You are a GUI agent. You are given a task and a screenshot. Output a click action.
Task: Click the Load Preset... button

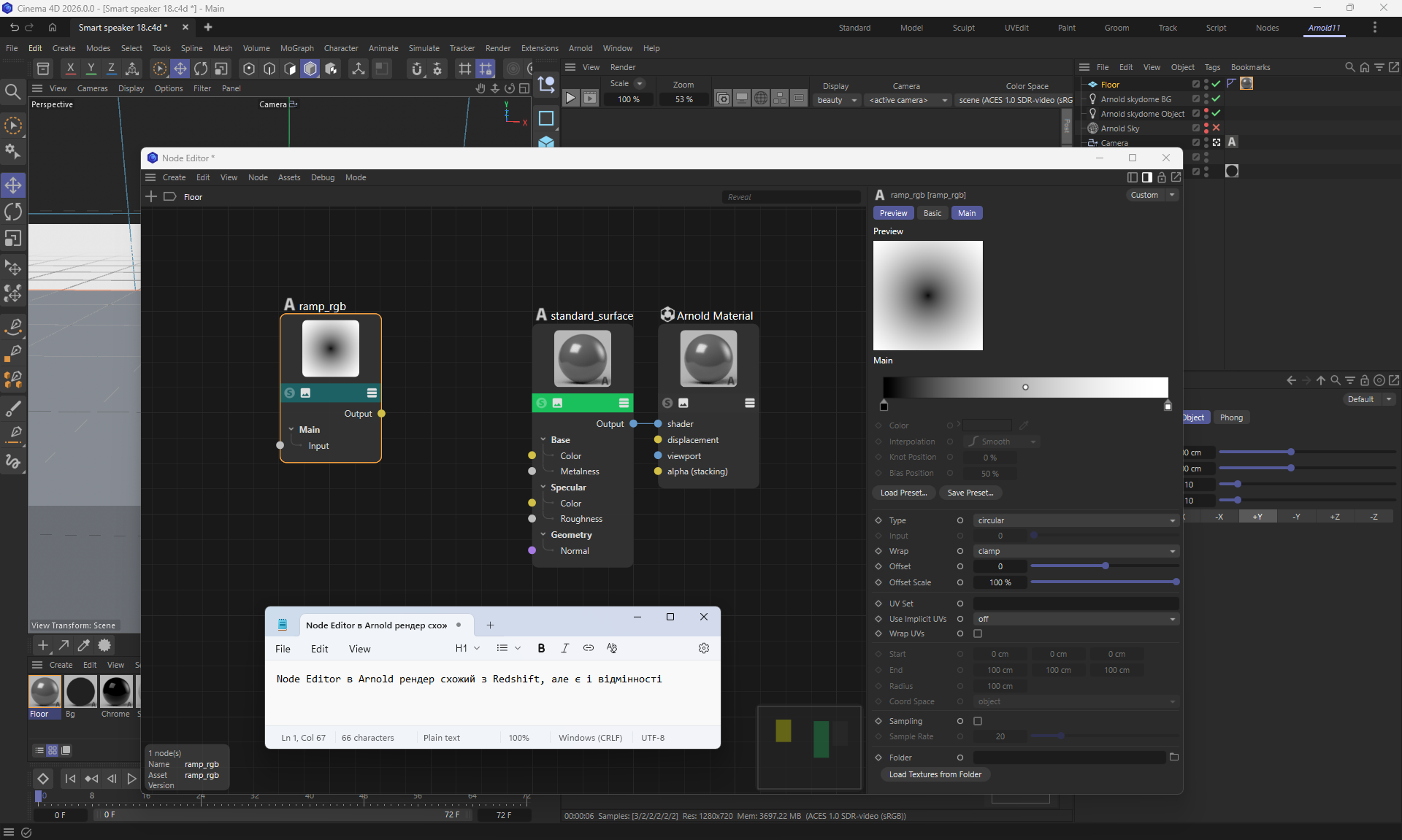903,493
